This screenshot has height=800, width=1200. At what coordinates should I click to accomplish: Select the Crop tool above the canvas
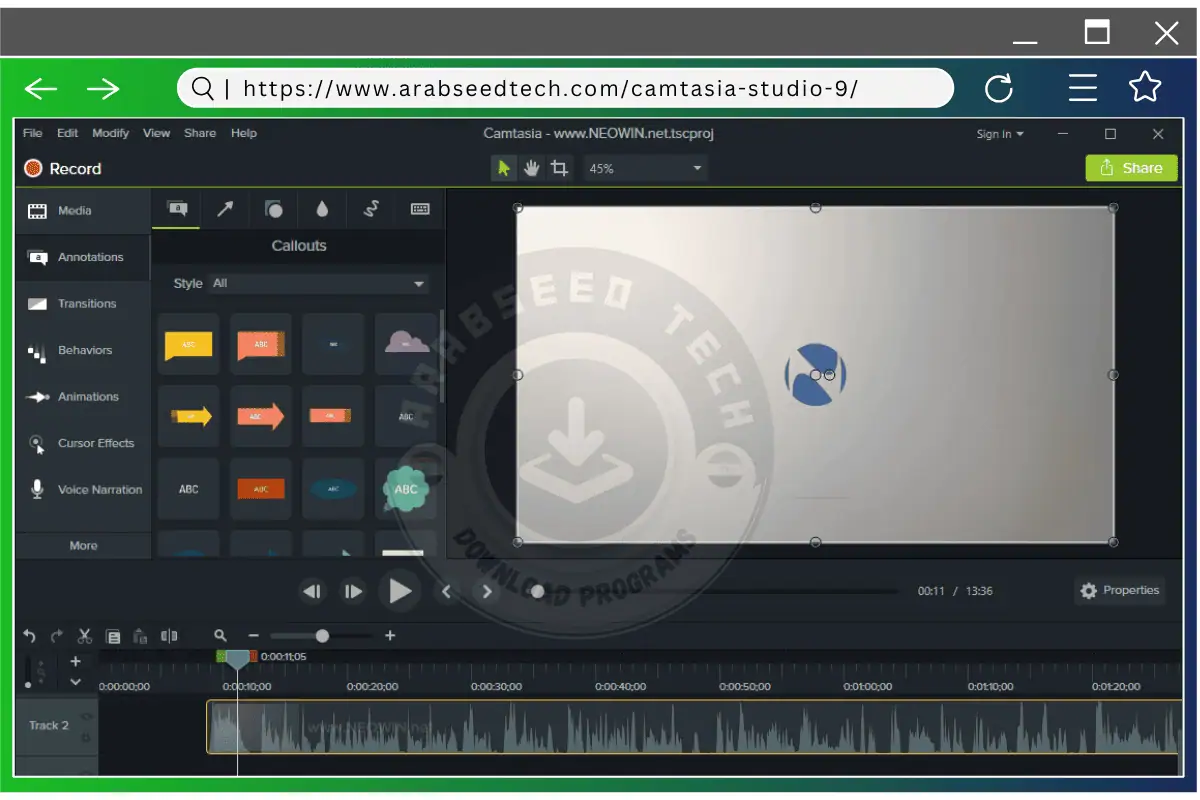pos(559,168)
